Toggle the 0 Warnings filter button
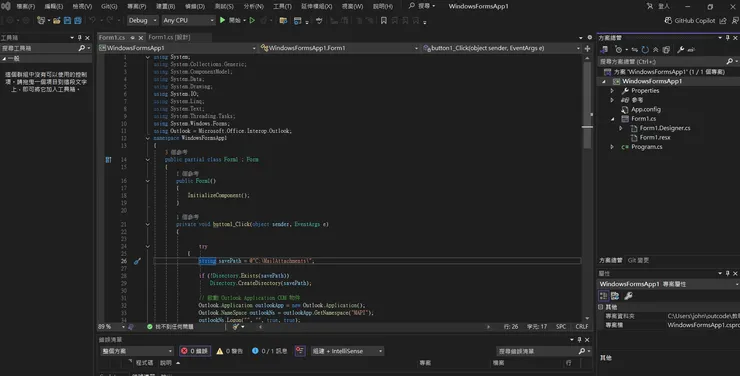740x376 pixels. pyautogui.click(x=229, y=351)
